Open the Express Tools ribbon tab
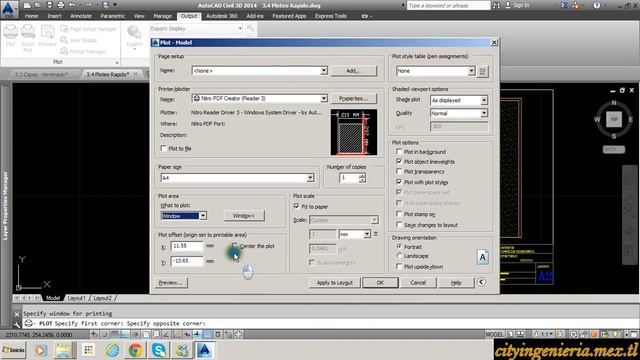 pos(331,16)
